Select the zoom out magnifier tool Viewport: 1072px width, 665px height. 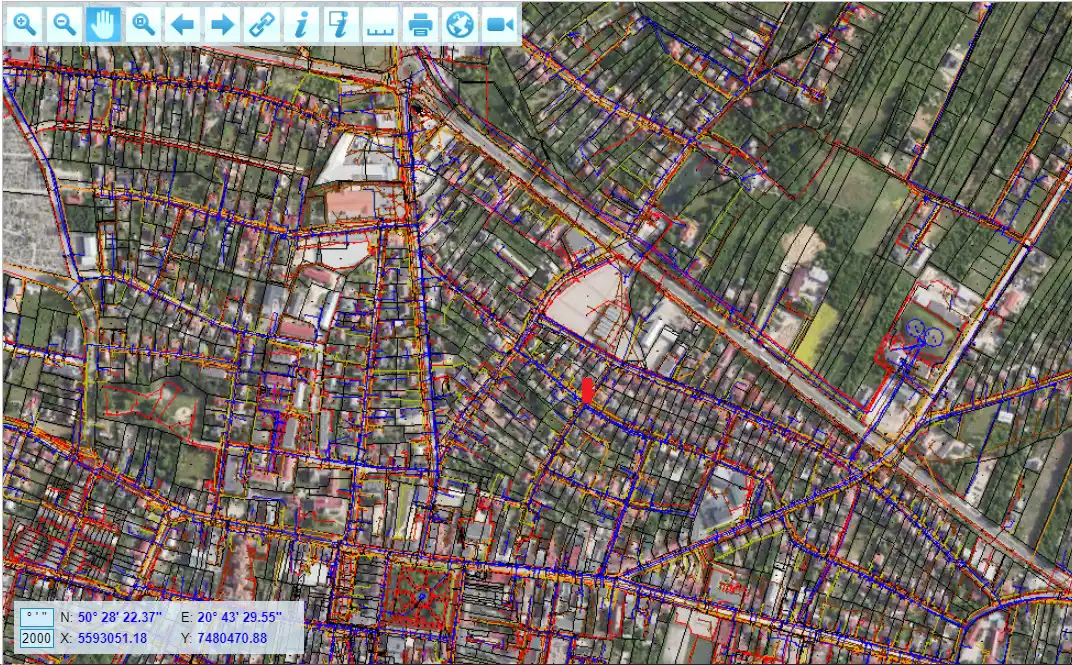[65, 25]
